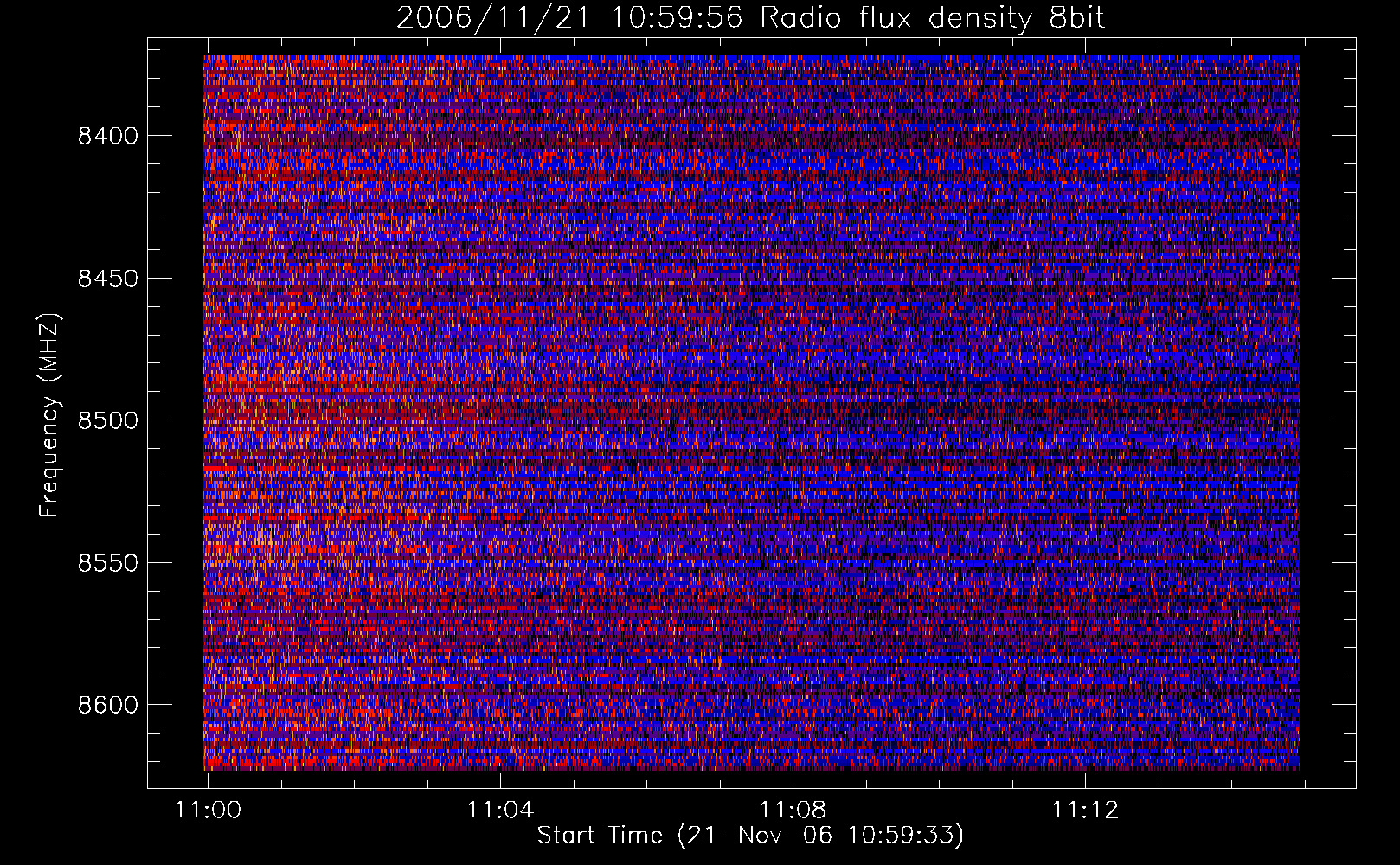Viewport: 1400px width, 865px height.
Task: Click the 11:04 time axis label
Action: pos(500,811)
